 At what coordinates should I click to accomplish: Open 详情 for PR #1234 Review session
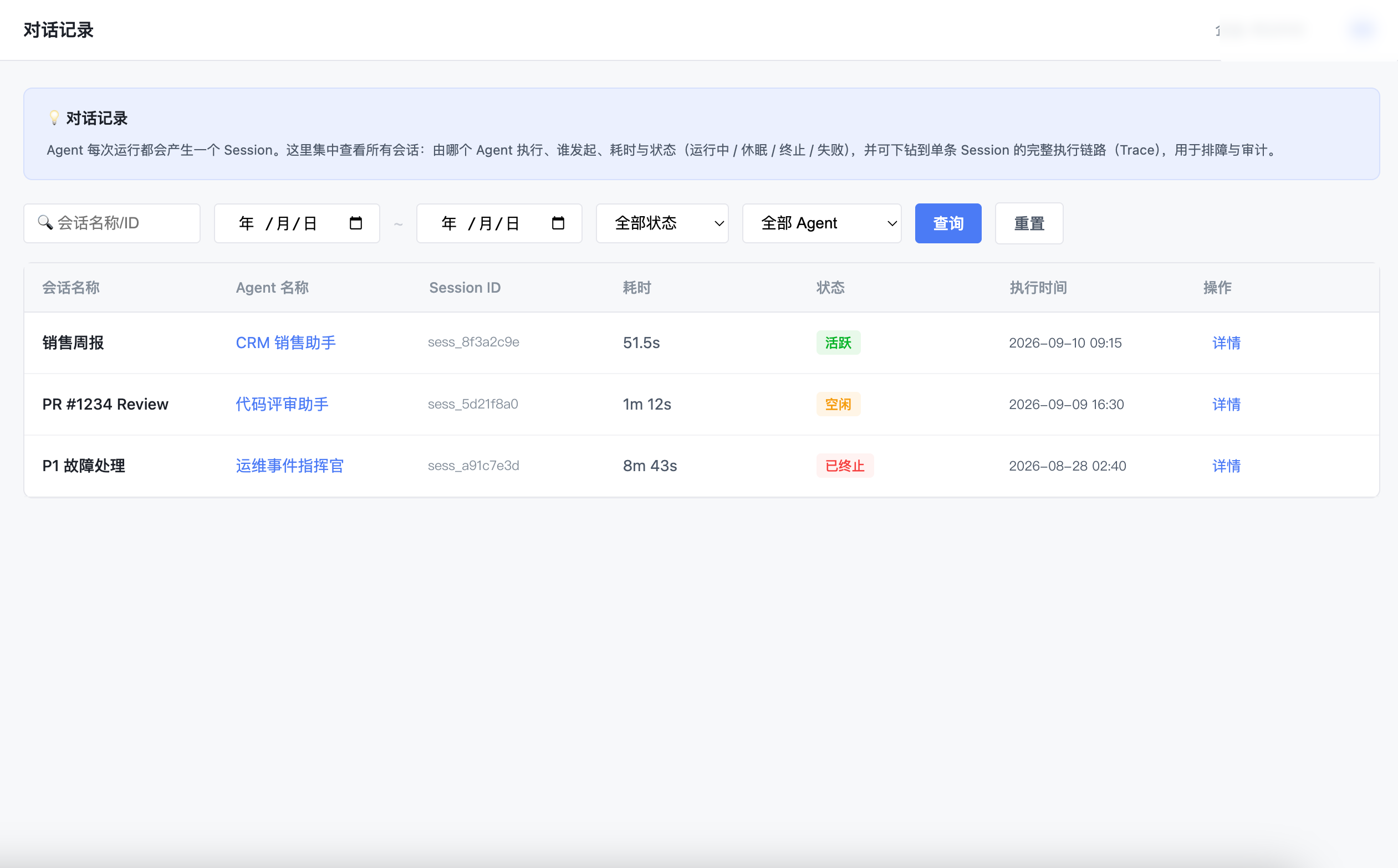1226,404
